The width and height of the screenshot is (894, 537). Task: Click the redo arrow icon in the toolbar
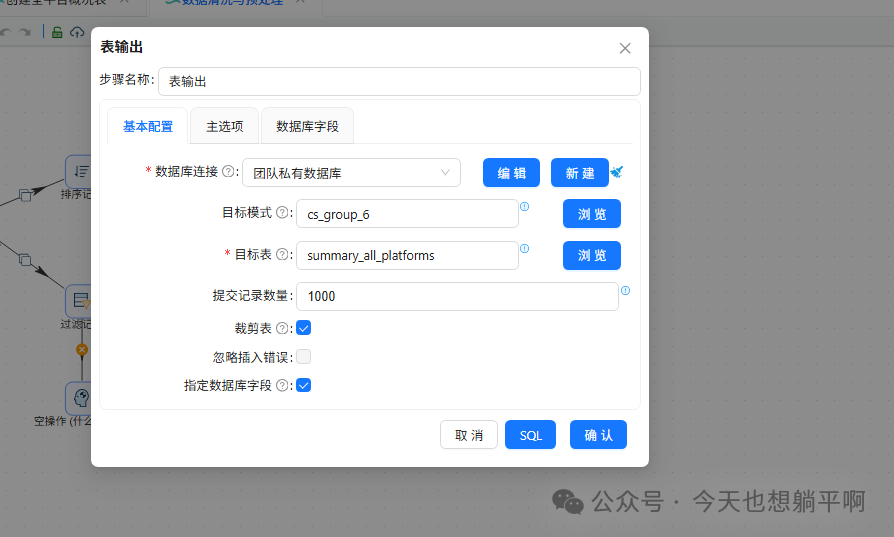25,32
